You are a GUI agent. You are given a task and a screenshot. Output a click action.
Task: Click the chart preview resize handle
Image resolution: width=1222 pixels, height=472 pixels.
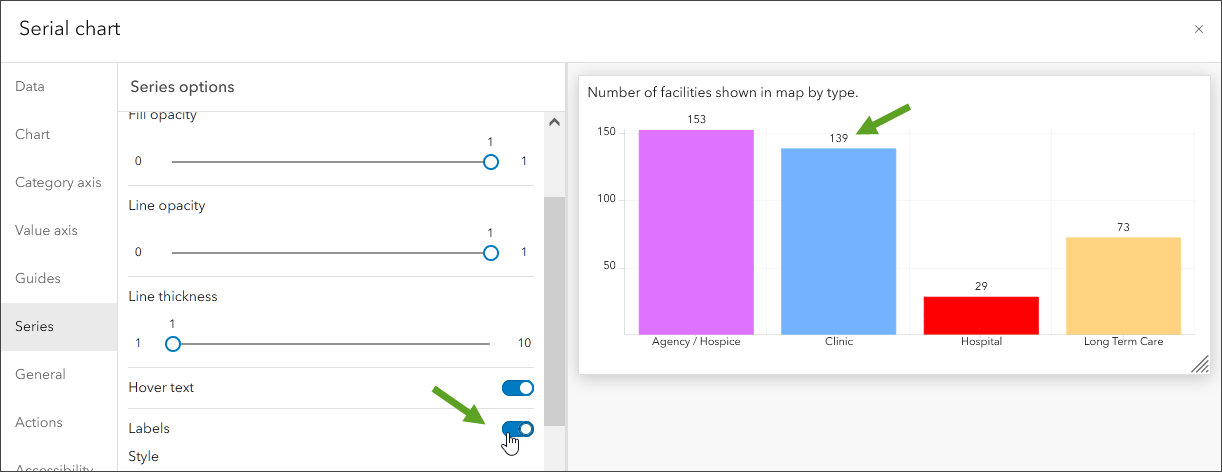[1200, 365]
